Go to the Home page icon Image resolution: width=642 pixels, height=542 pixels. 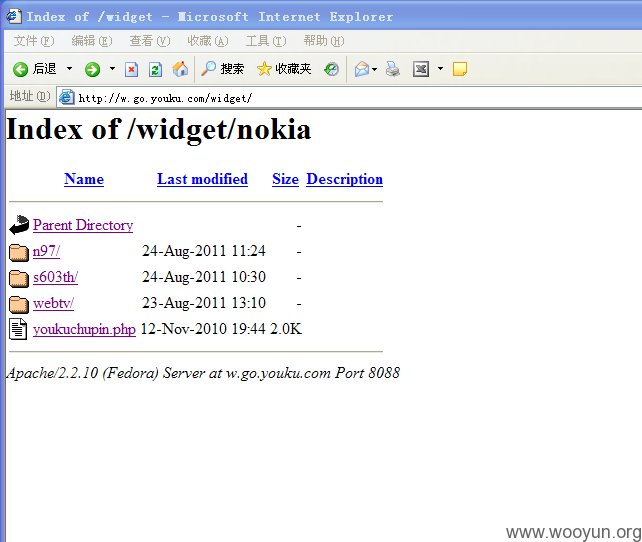pos(180,69)
